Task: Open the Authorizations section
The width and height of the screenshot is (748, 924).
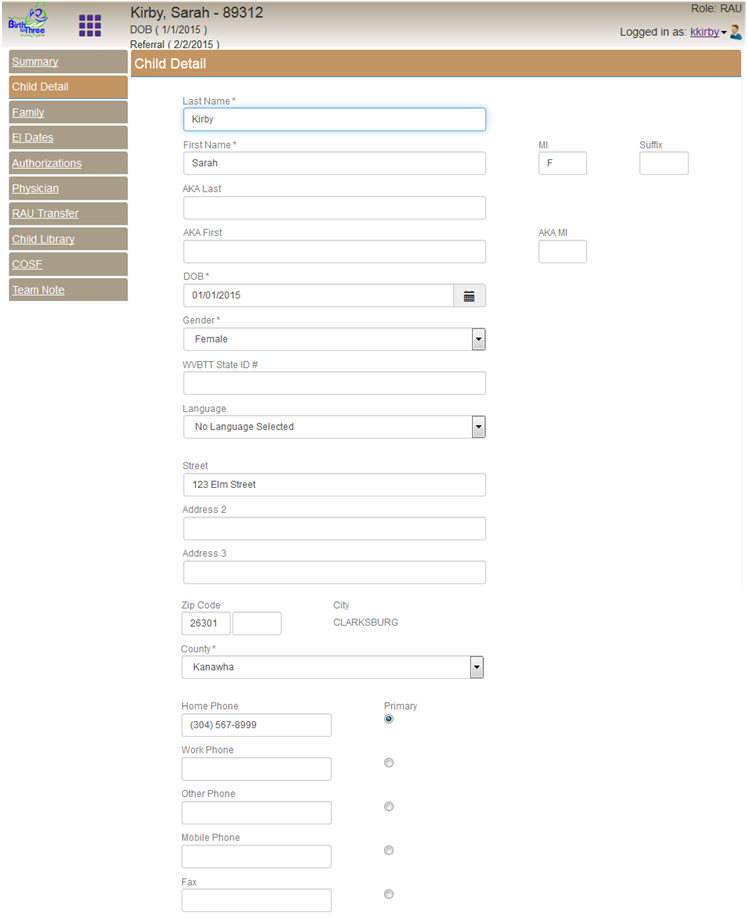Action: [68, 163]
